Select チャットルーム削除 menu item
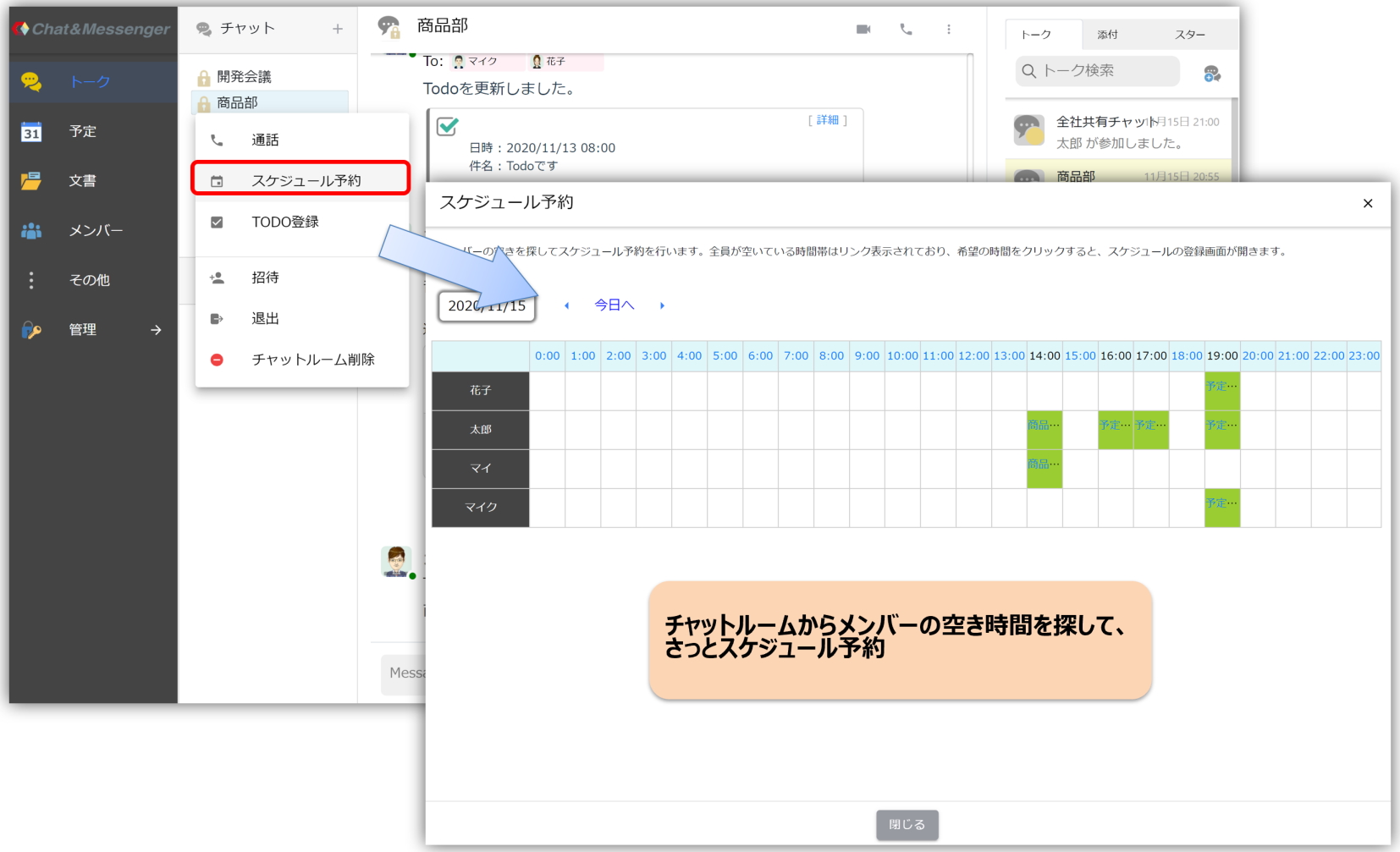Viewport: 1400px width, 852px height. coord(312,360)
